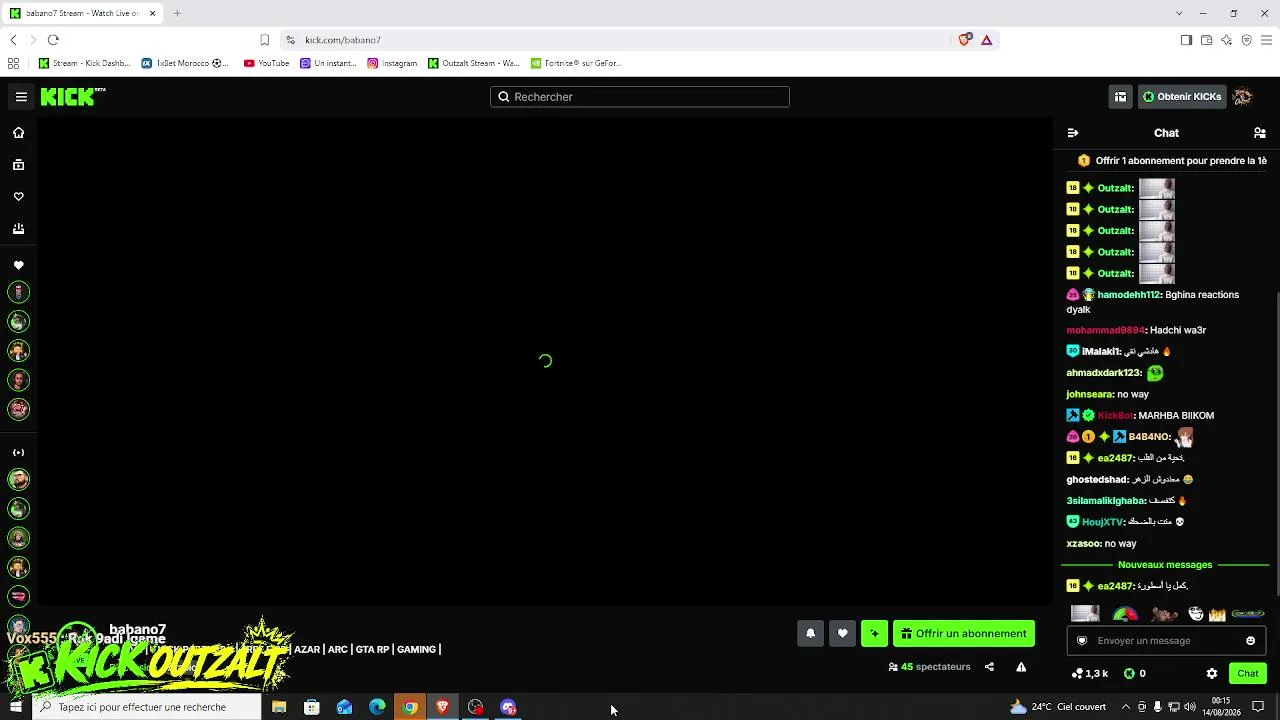The width and height of the screenshot is (1280, 720).
Task: Reload the current page
Action: click(53, 40)
